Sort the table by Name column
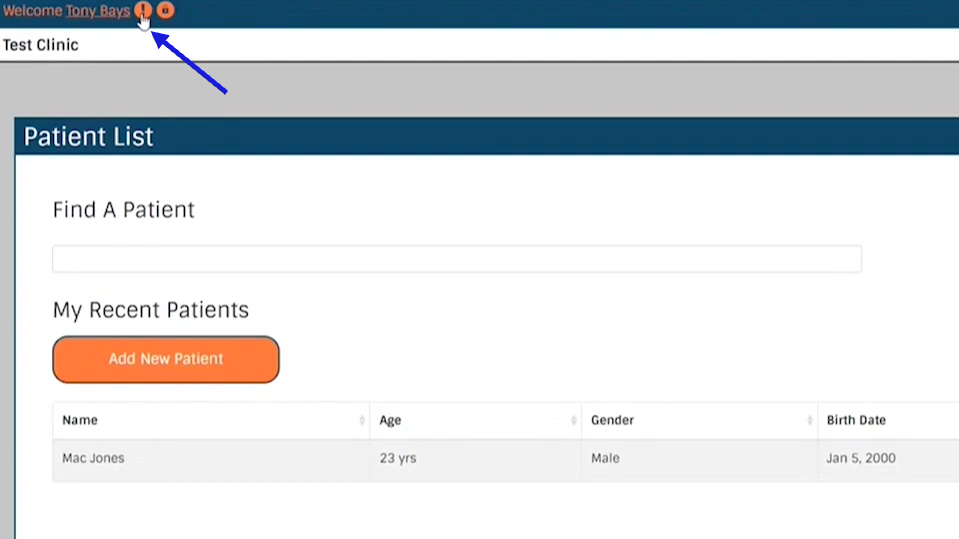The width and height of the screenshot is (959, 539). (x=211, y=420)
